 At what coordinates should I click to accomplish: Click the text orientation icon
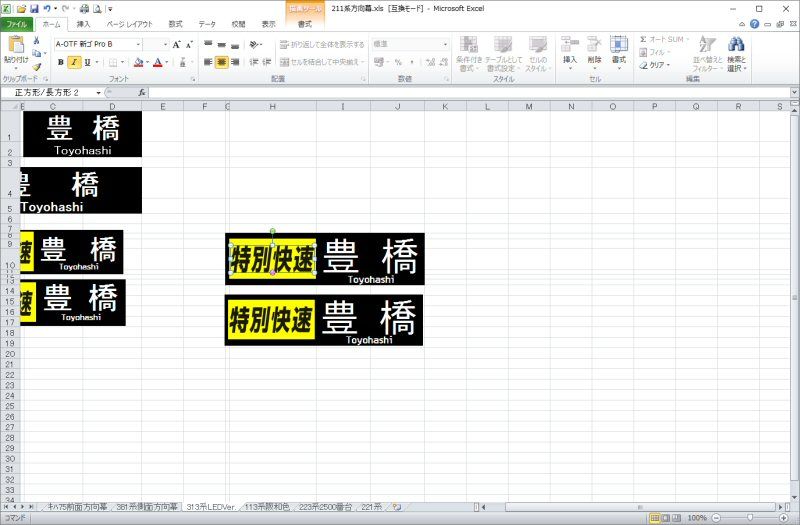click(254, 45)
